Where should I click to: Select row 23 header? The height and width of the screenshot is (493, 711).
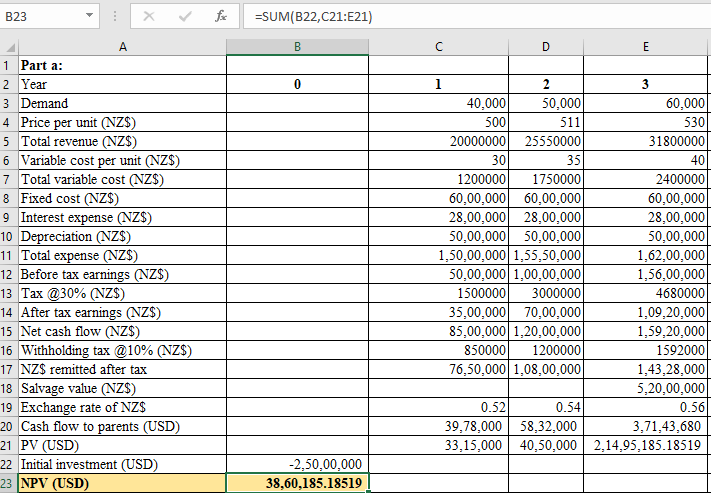point(9,483)
